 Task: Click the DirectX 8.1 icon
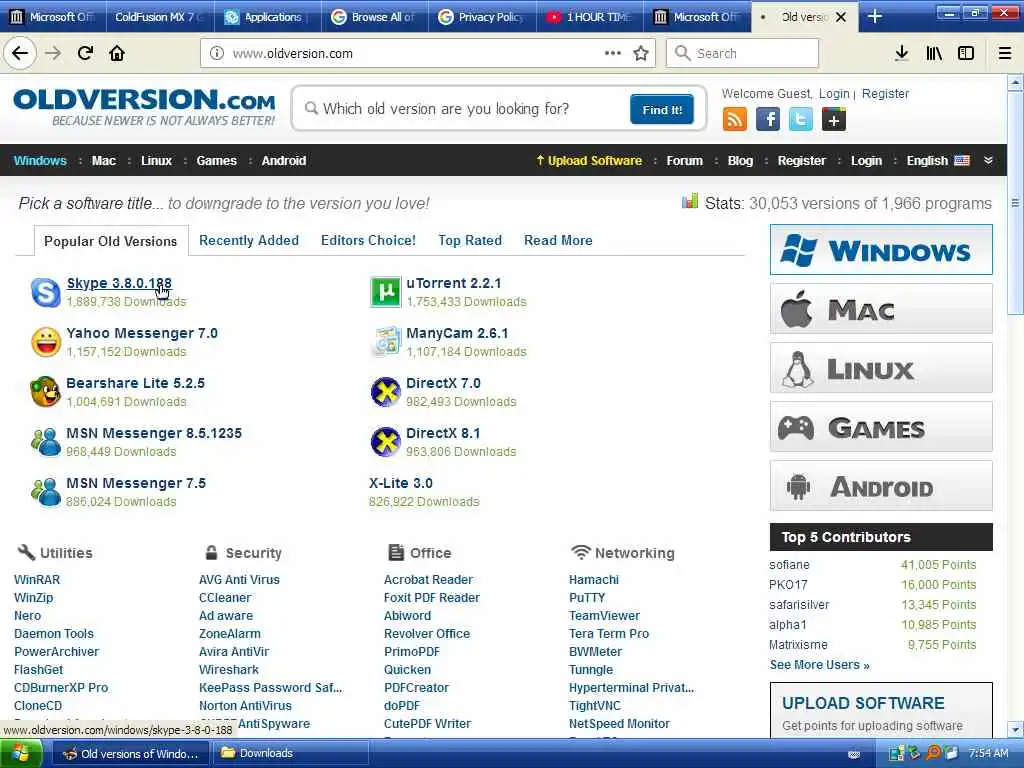(x=385, y=442)
